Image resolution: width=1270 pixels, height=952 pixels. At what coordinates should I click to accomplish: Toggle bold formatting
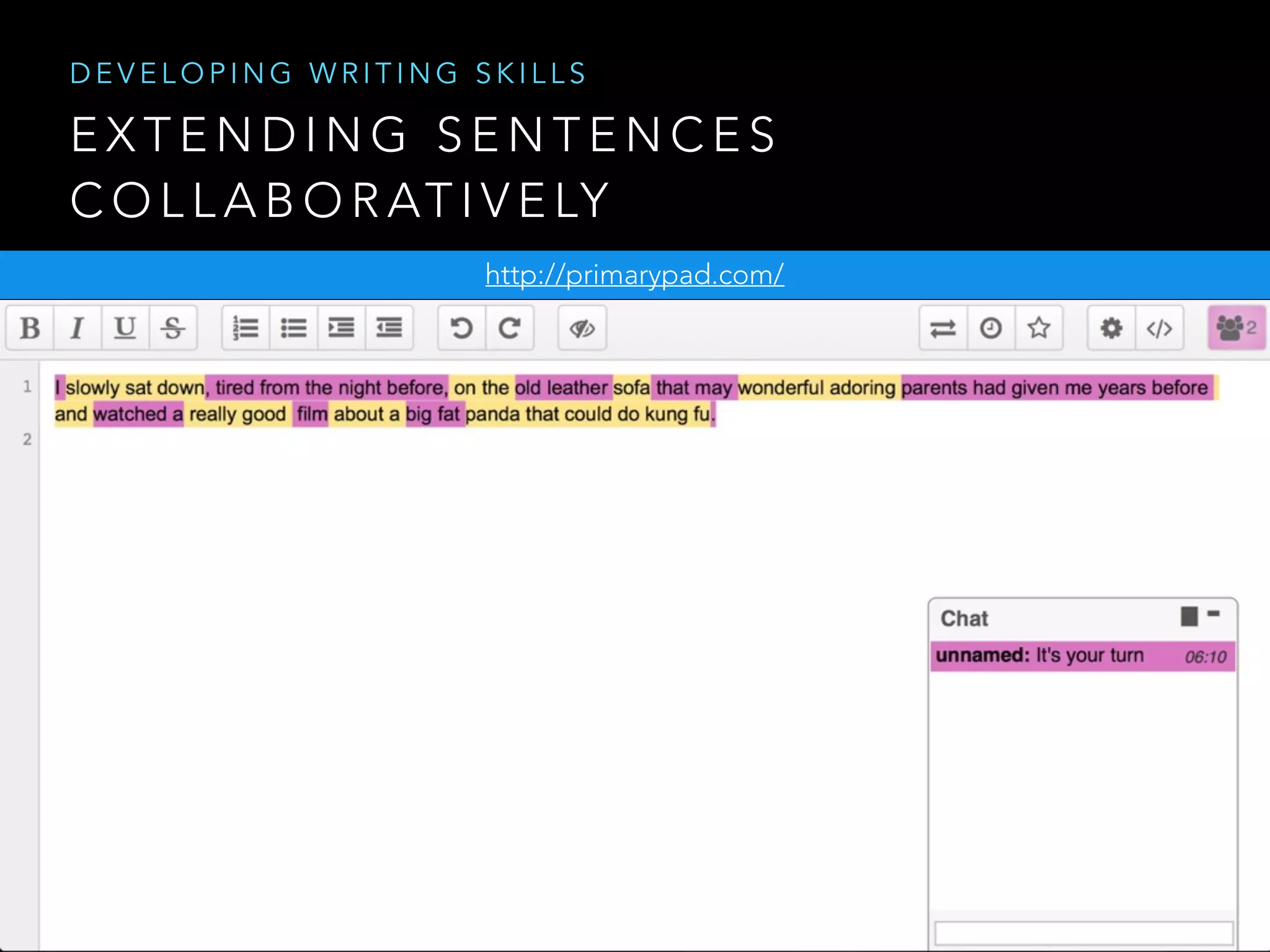coord(30,328)
